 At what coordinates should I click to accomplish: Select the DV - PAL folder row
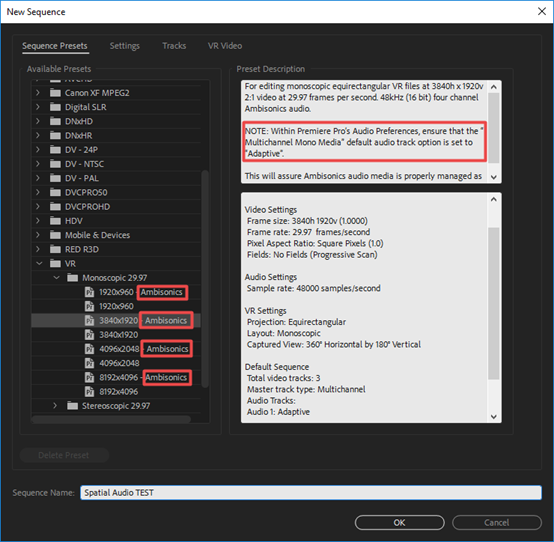point(116,178)
